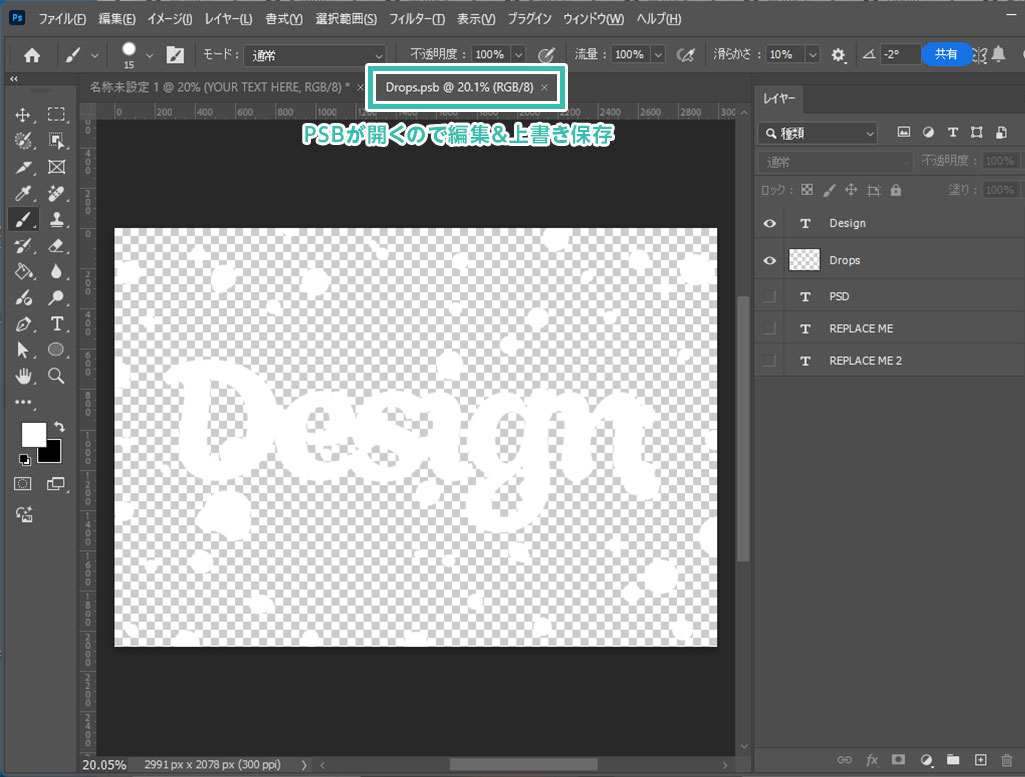Activate the Pen tool
This screenshot has height=777, width=1025.
click(x=23, y=323)
